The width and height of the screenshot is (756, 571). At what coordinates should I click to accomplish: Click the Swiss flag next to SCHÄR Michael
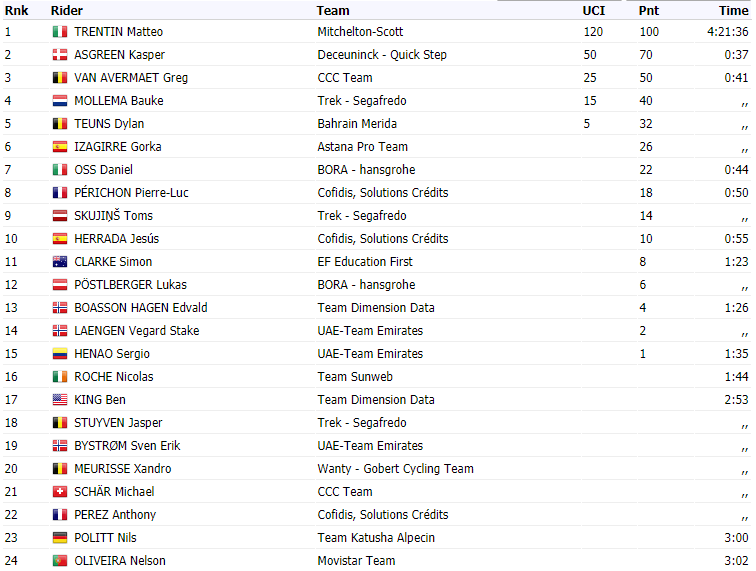point(59,492)
